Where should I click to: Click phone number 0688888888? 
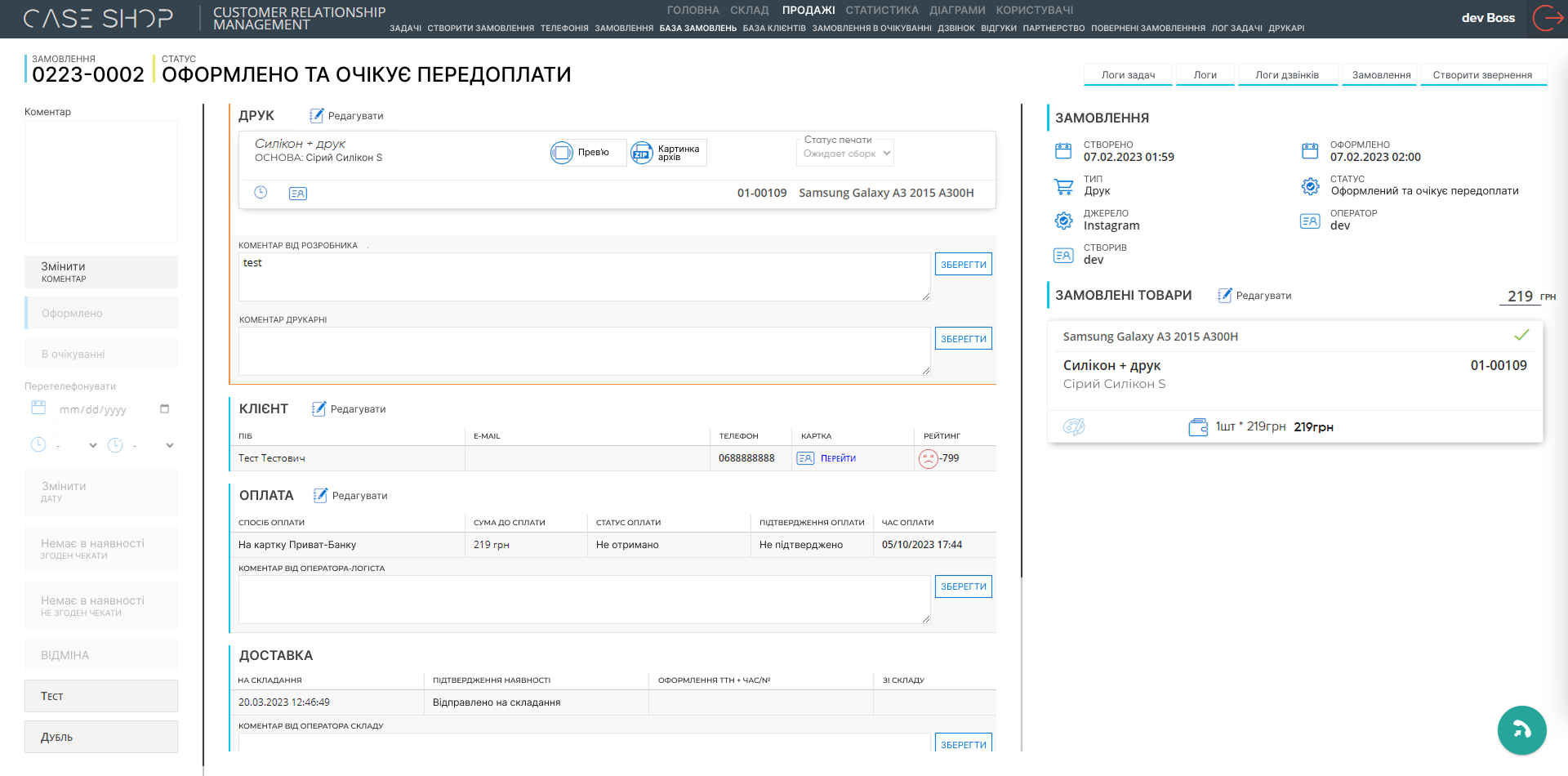(x=746, y=458)
